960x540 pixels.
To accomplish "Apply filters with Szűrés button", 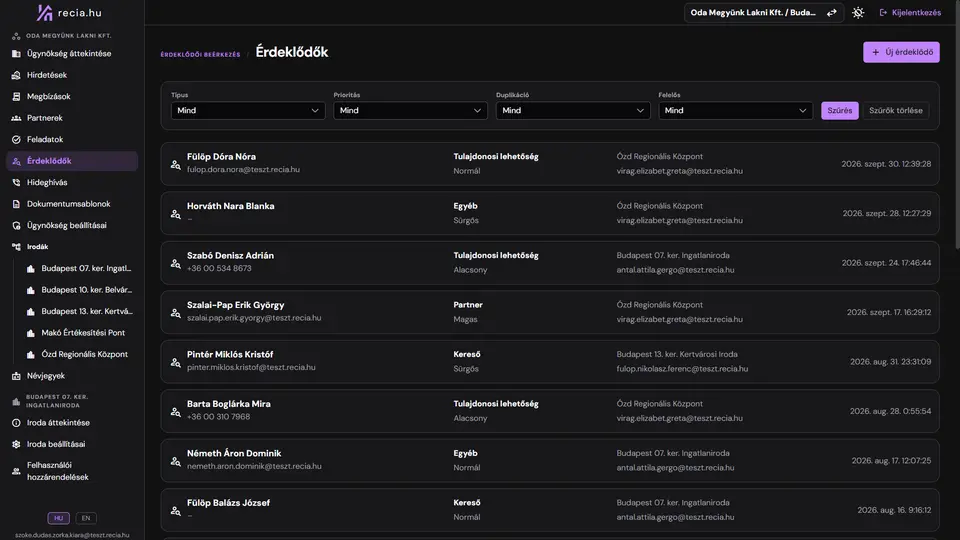I will tap(839, 111).
